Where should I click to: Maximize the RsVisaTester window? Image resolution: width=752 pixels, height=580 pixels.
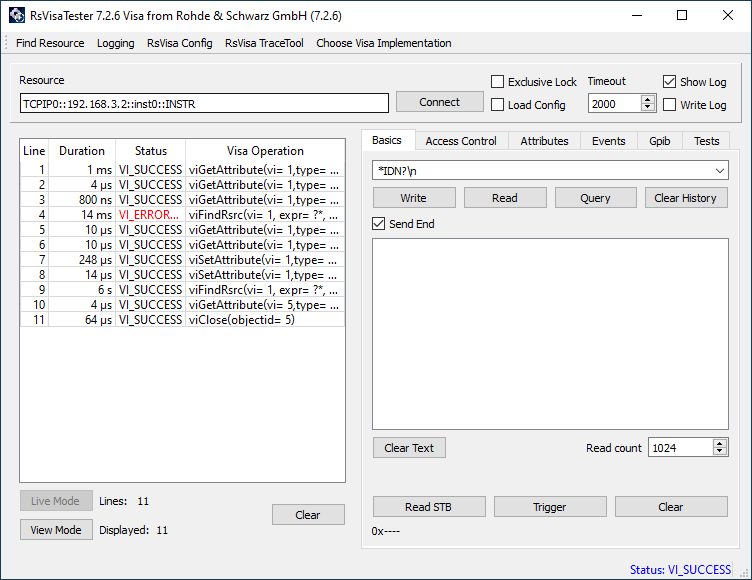(x=682, y=15)
